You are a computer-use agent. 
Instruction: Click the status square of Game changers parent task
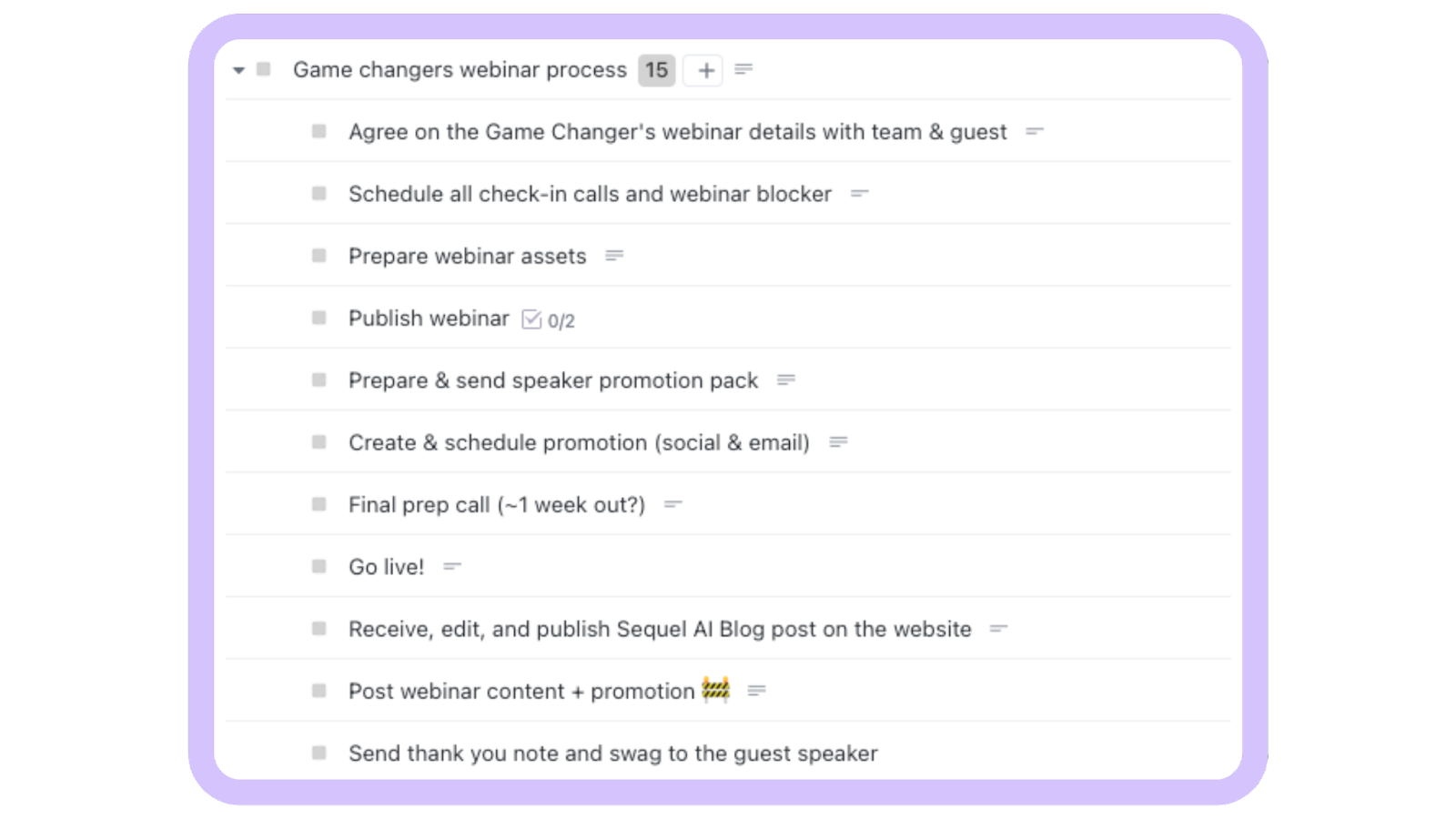pyautogui.click(x=264, y=69)
